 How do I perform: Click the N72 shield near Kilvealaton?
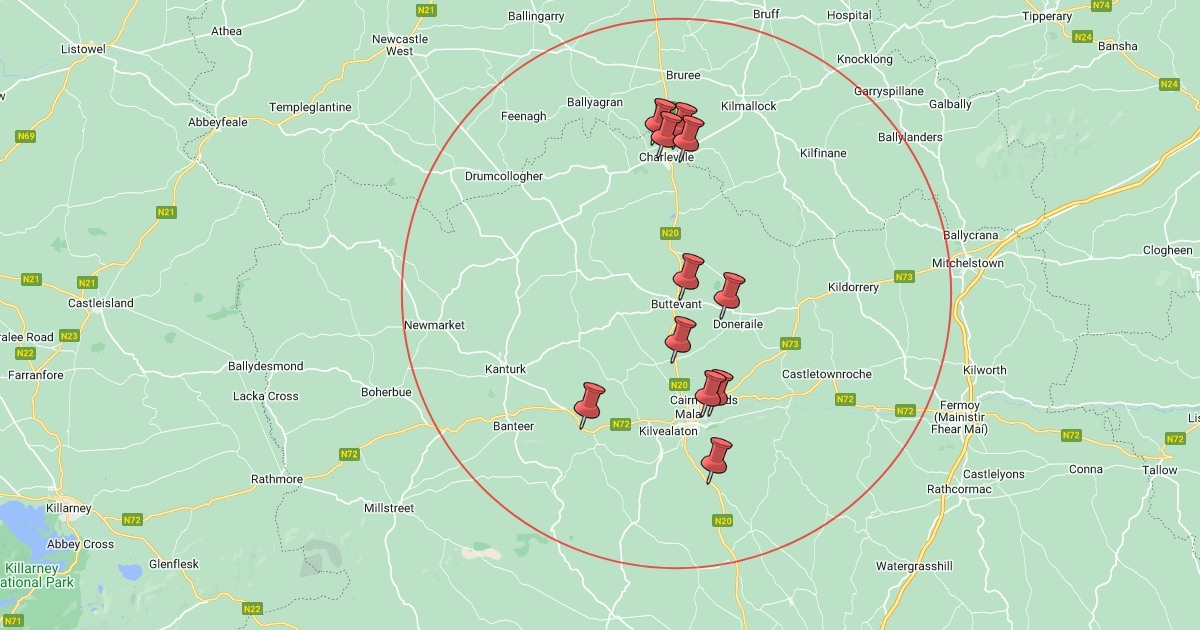621,424
